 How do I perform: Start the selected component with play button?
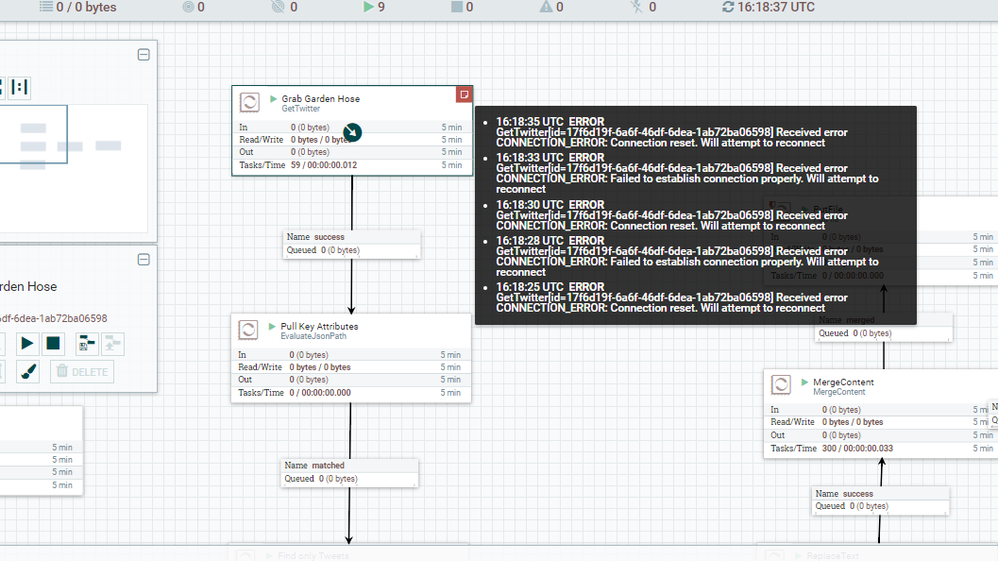coord(27,344)
